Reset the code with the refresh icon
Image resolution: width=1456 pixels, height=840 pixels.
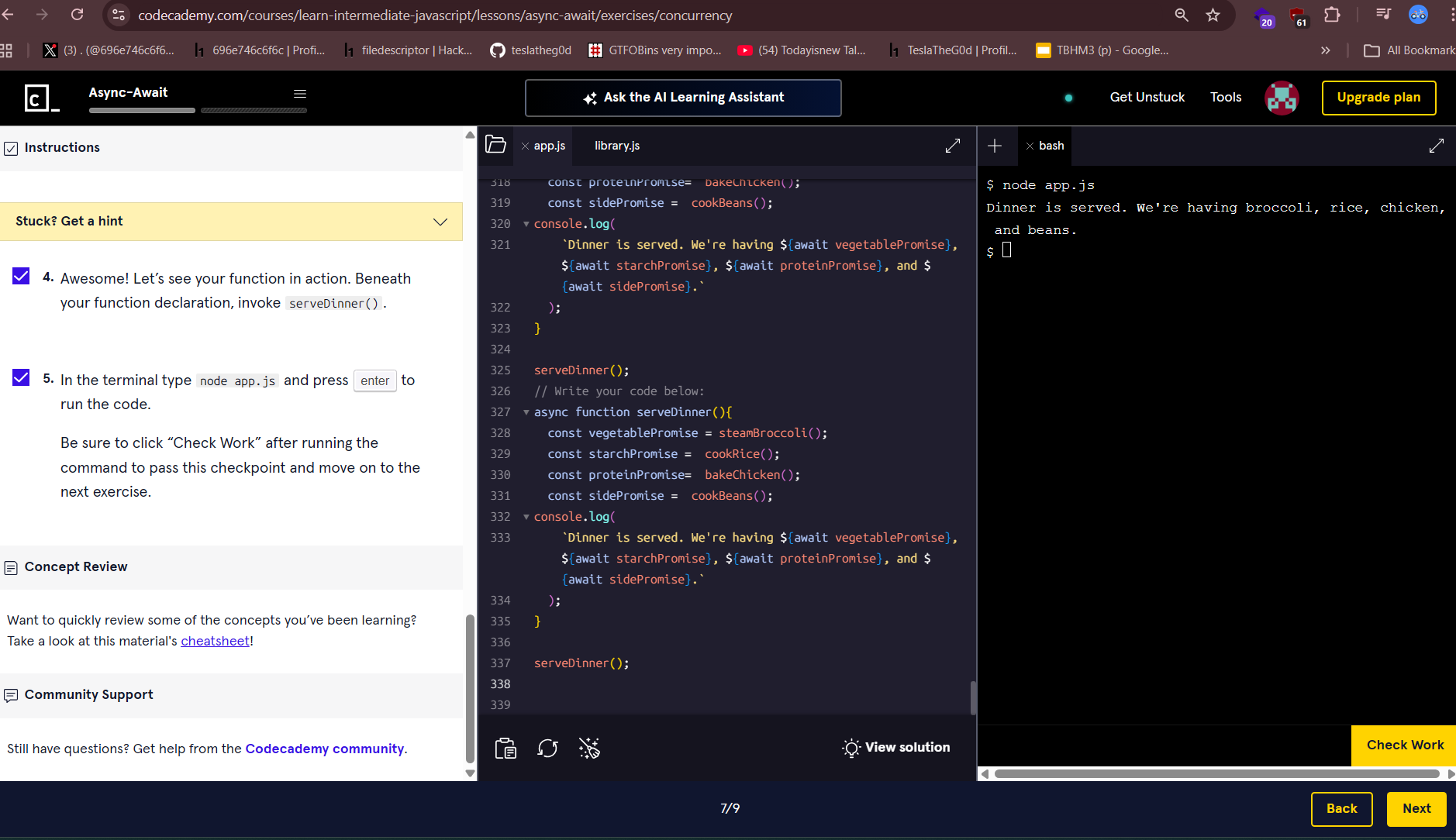tap(547, 748)
